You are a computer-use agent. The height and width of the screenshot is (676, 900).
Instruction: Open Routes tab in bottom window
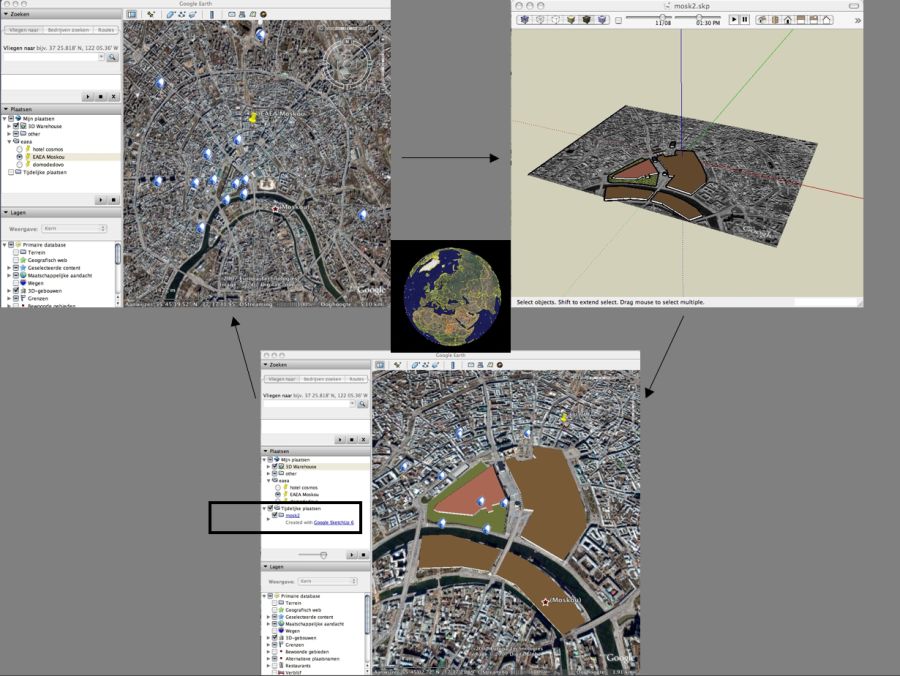[356, 379]
